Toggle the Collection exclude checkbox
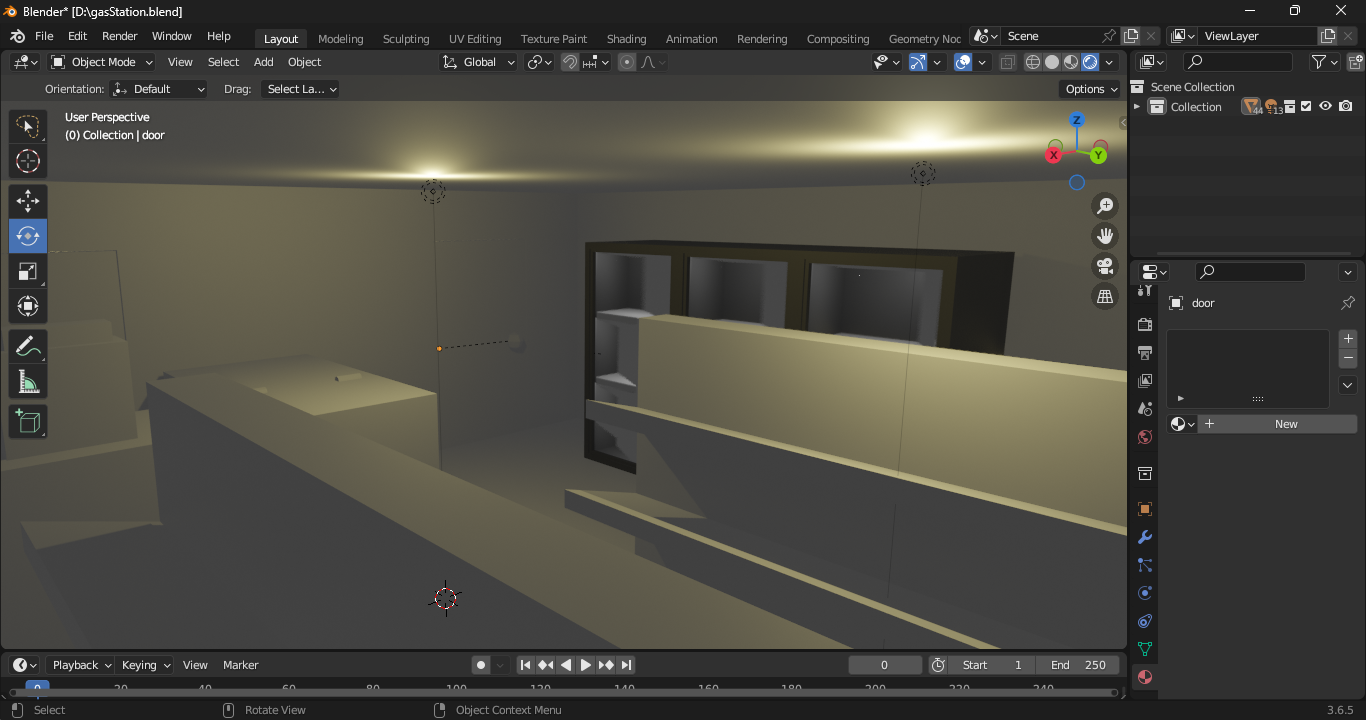 pyautogui.click(x=1306, y=107)
